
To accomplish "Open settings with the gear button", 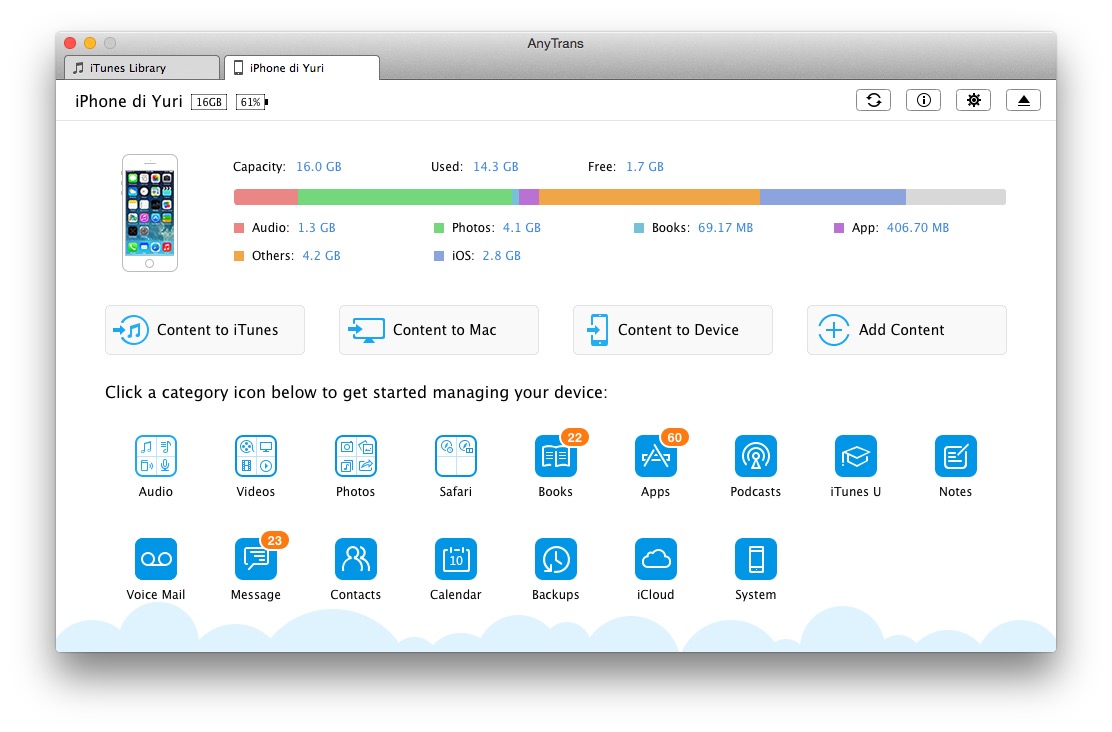I will coord(973,100).
